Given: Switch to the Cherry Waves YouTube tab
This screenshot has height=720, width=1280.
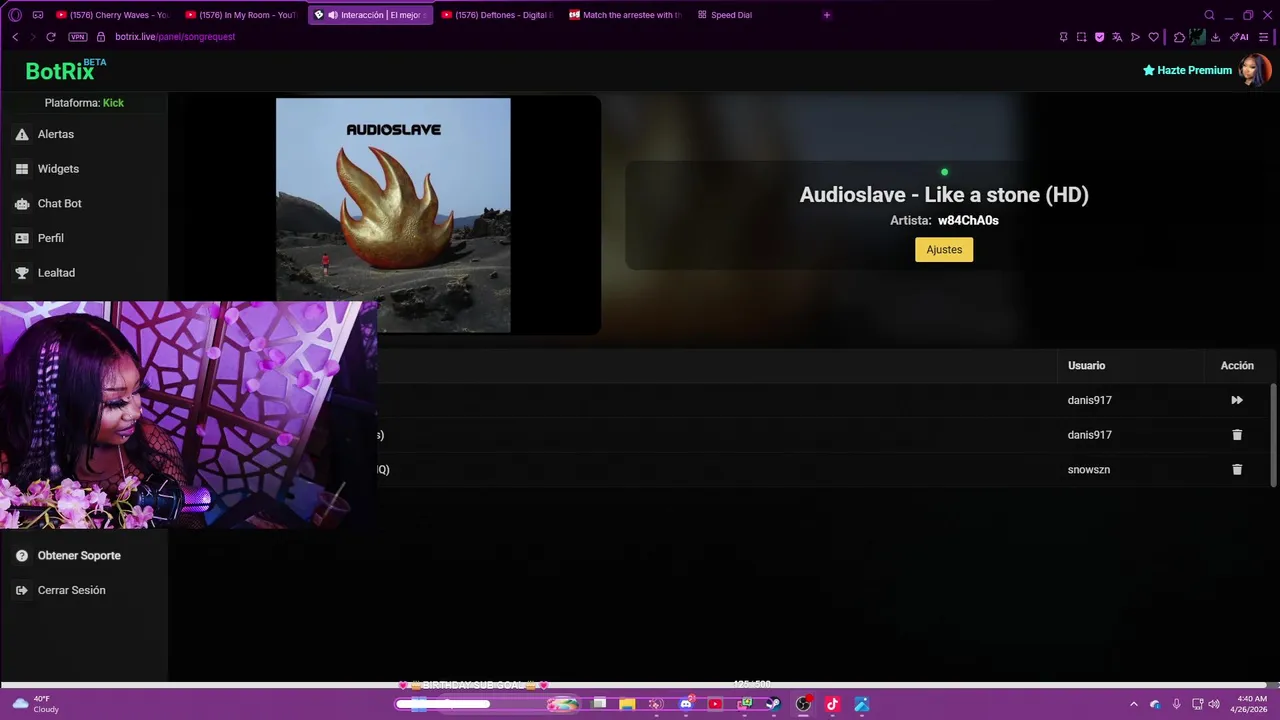Looking at the screenshot, I should (112, 15).
